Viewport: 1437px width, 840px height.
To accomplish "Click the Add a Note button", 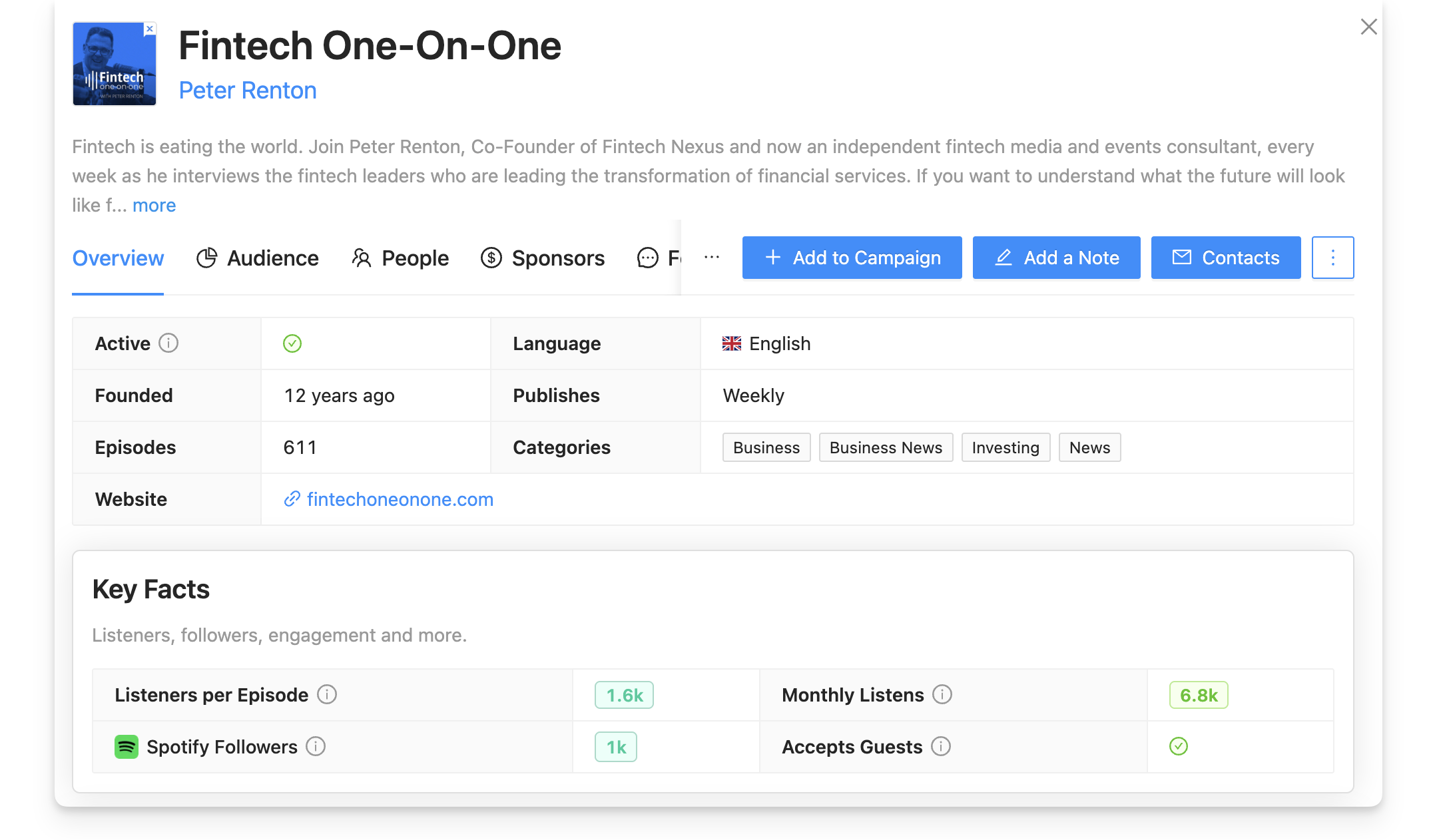I will click(1056, 258).
